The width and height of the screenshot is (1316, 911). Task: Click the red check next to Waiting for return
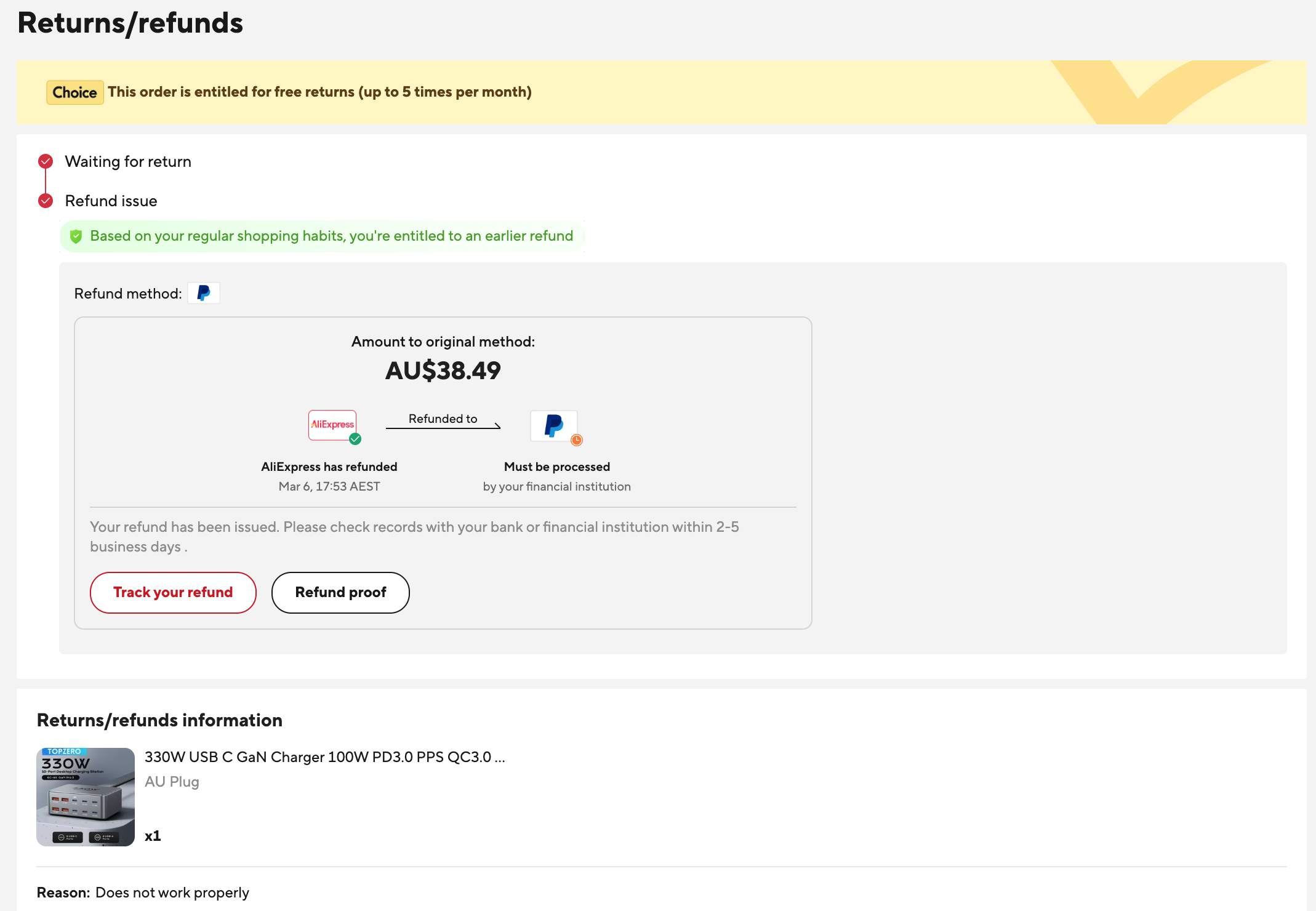tap(46, 161)
